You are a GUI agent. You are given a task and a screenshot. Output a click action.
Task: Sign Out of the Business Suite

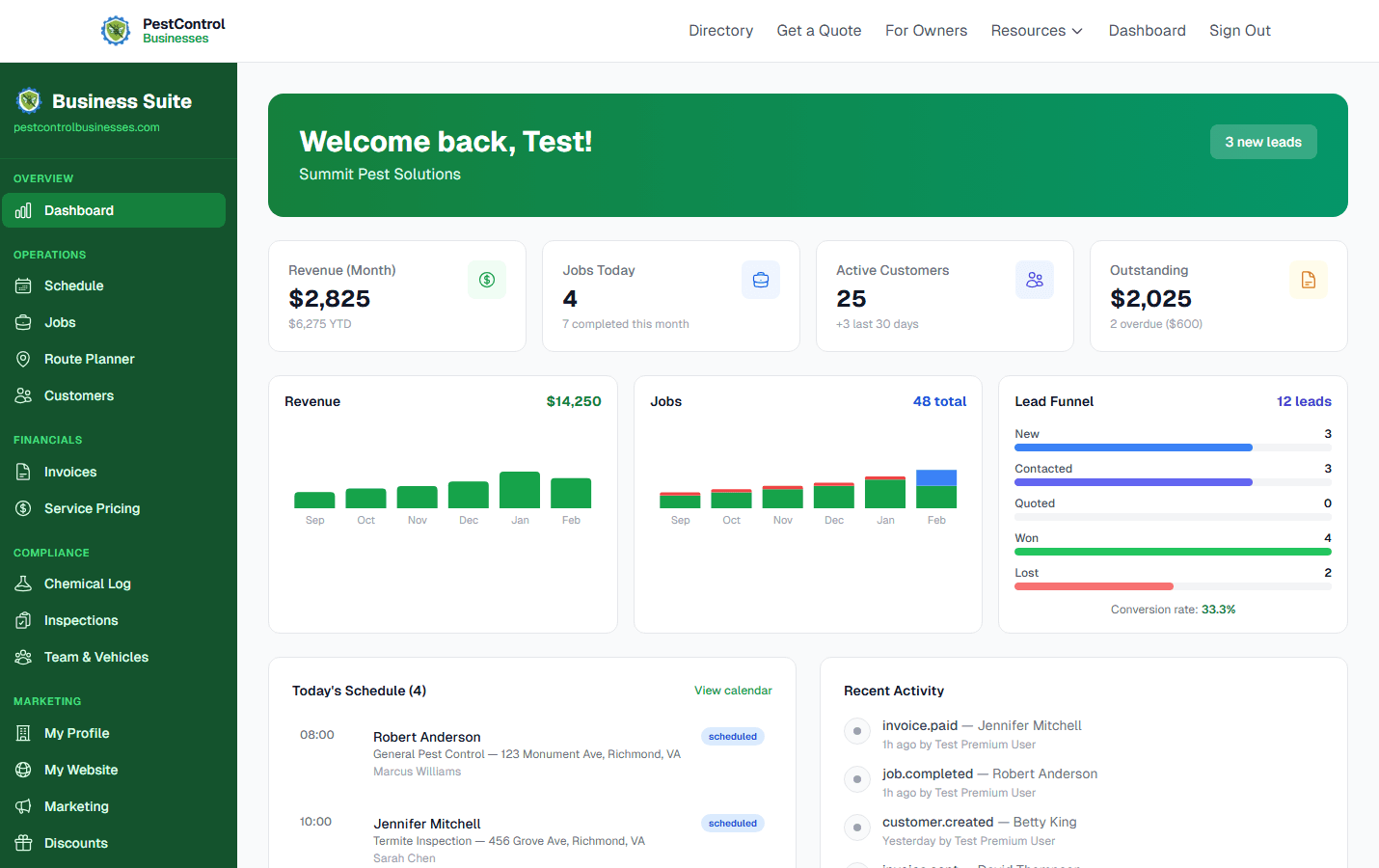(x=1239, y=30)
